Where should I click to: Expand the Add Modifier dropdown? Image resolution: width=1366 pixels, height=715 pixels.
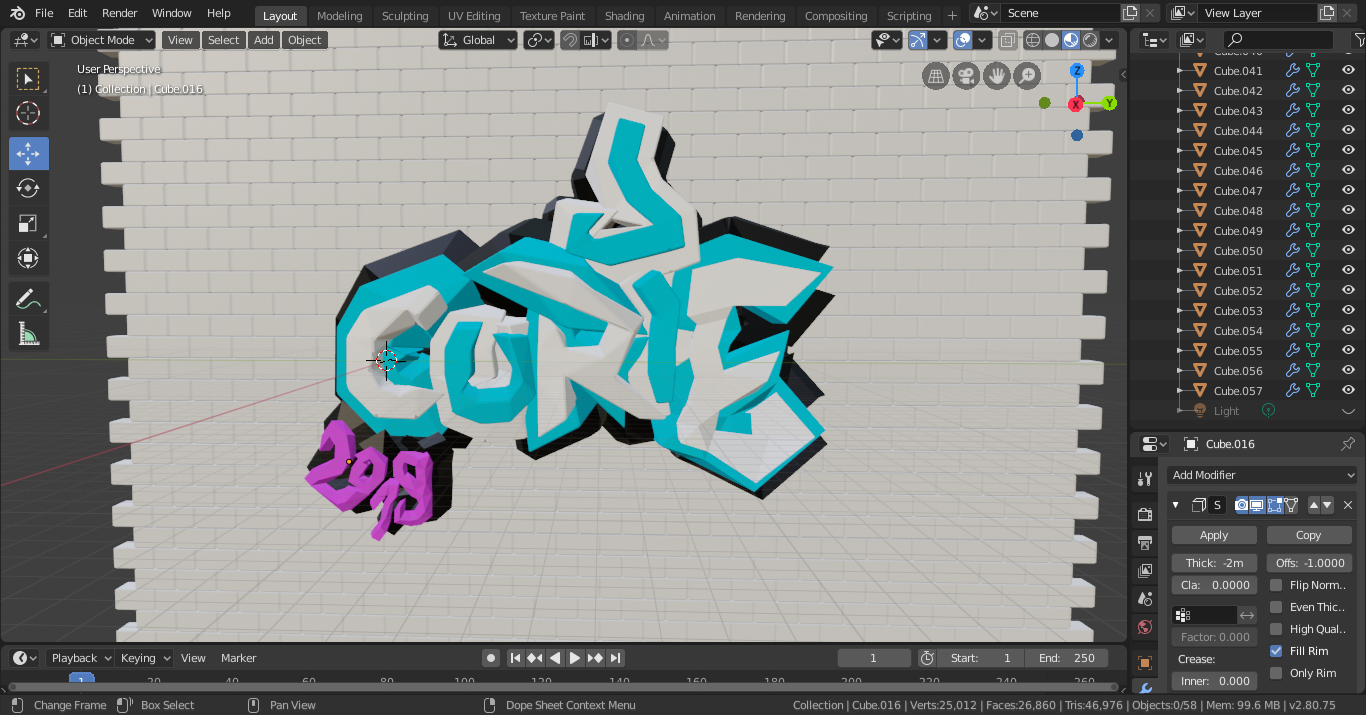1262,475
